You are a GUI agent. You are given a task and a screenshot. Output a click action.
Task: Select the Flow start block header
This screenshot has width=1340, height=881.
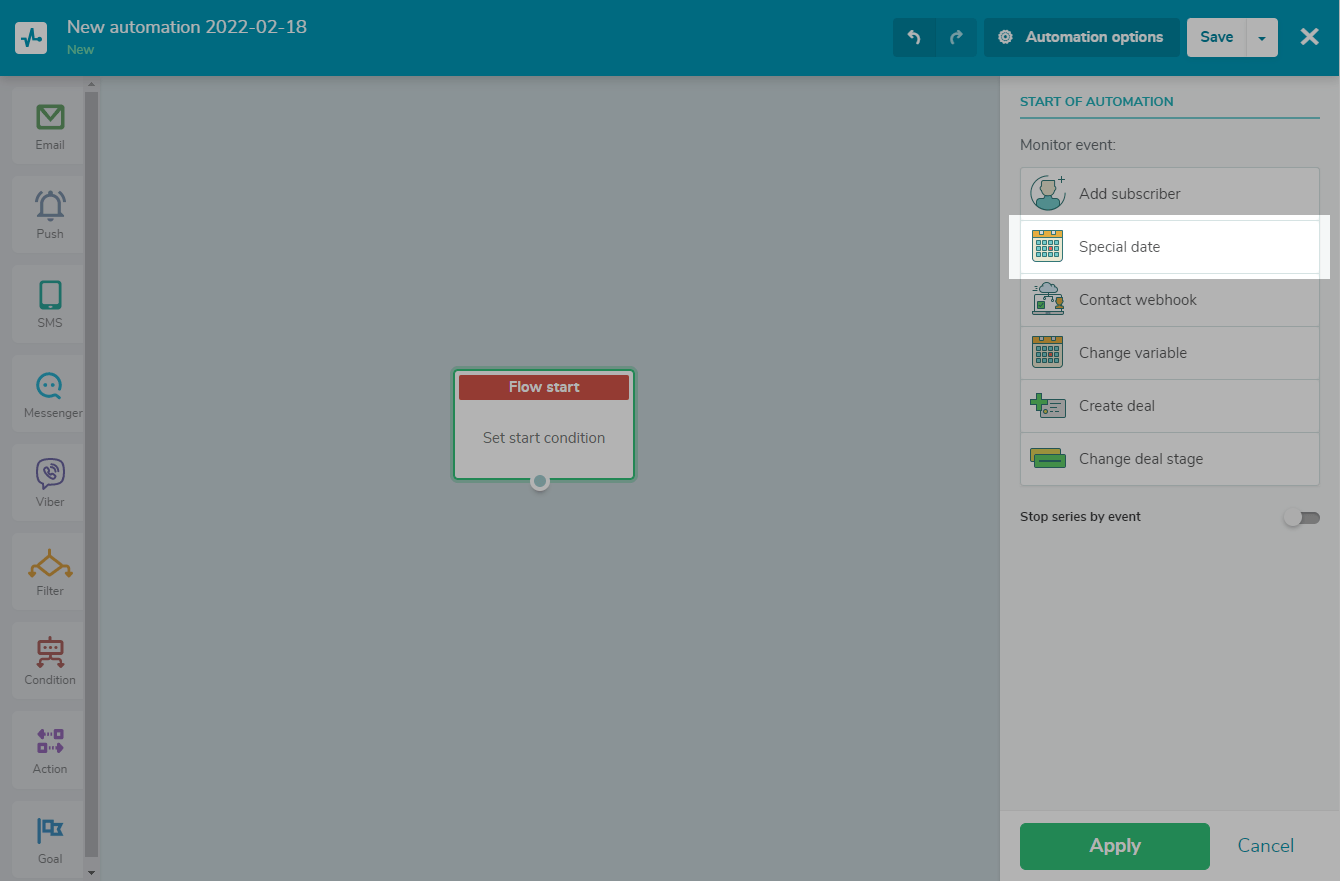point(544,387)
